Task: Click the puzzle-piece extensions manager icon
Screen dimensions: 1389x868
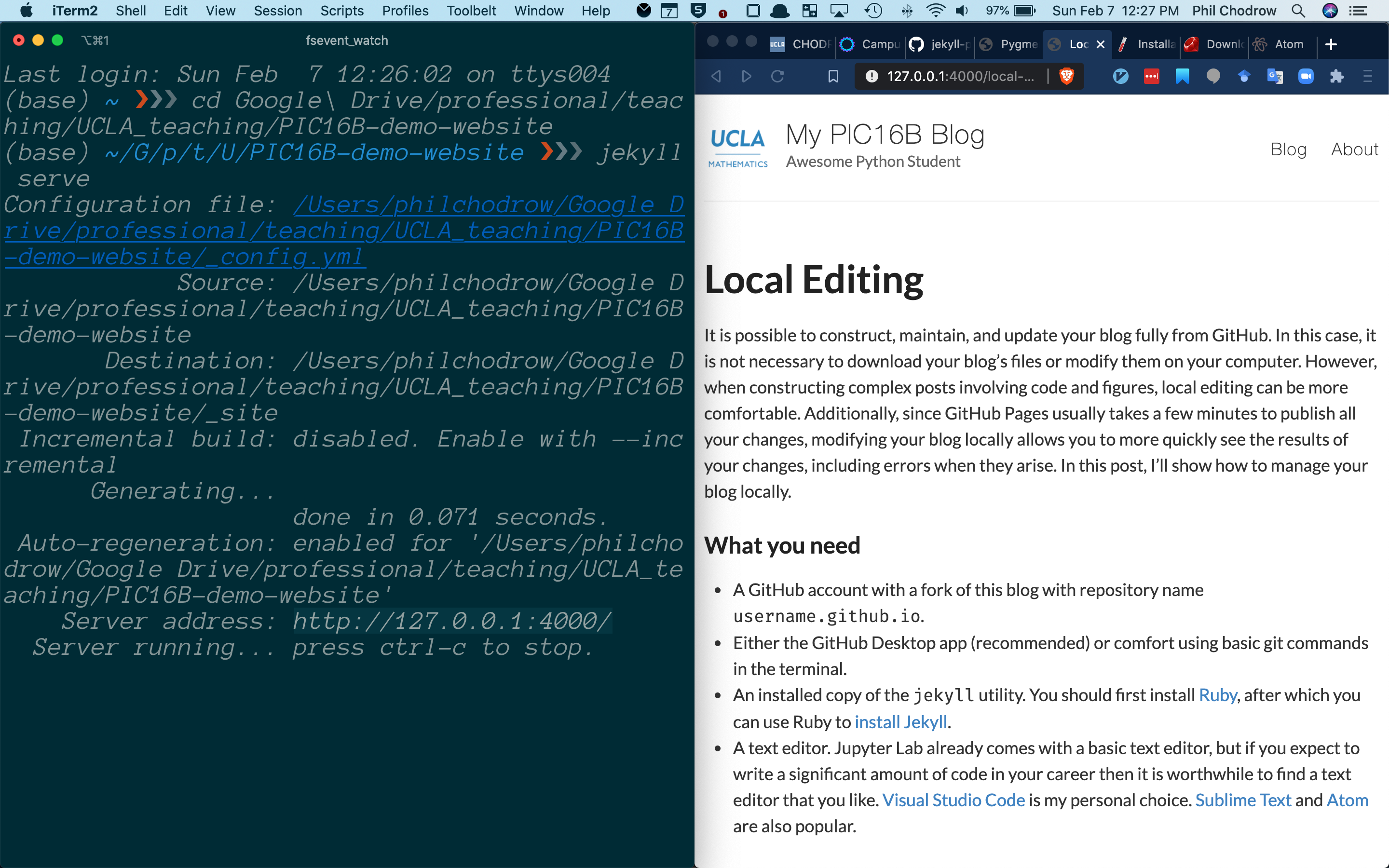Action: coord(1337,76)
